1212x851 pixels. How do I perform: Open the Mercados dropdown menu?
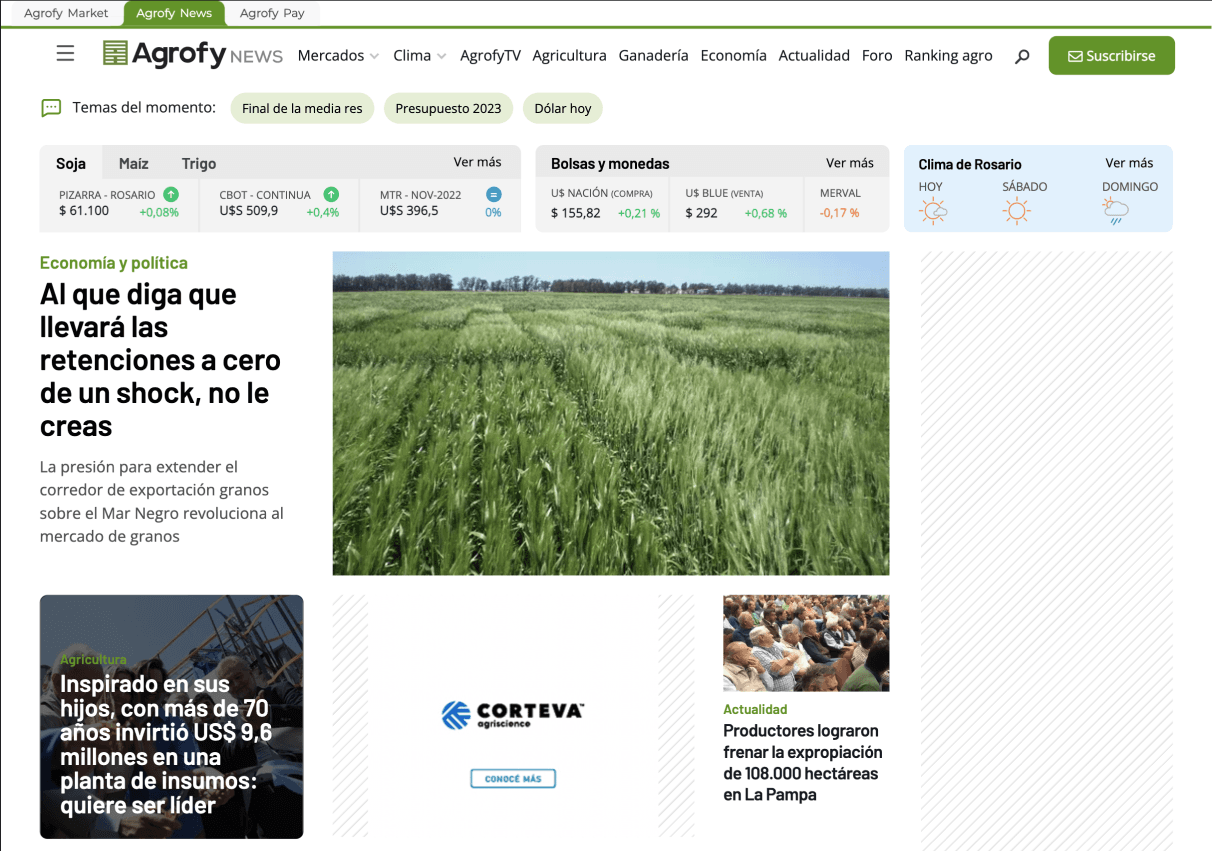338,55
